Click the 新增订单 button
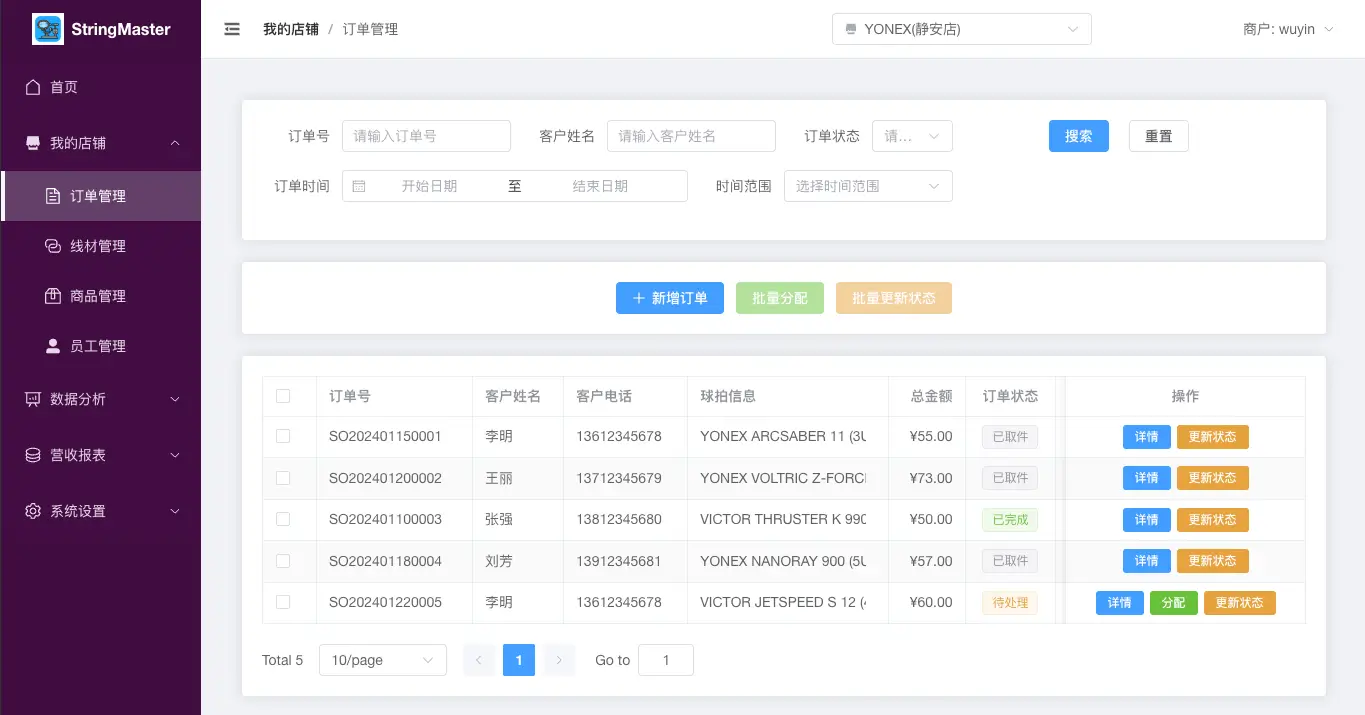The height and width of the screenshot is (715, 1365). pyautogui.click(x=669, y=298)
